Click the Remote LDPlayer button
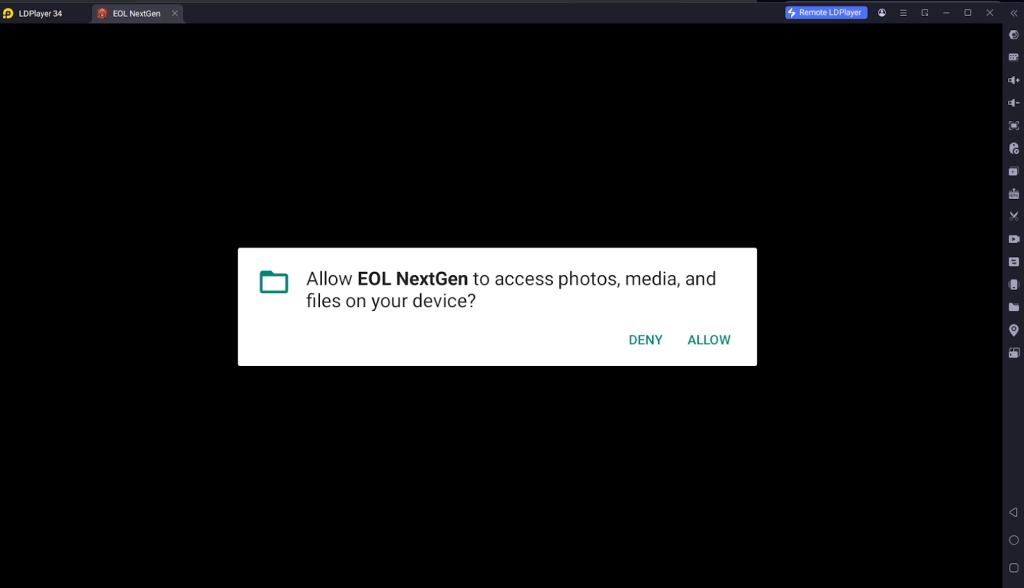 (x=826, y=12)
